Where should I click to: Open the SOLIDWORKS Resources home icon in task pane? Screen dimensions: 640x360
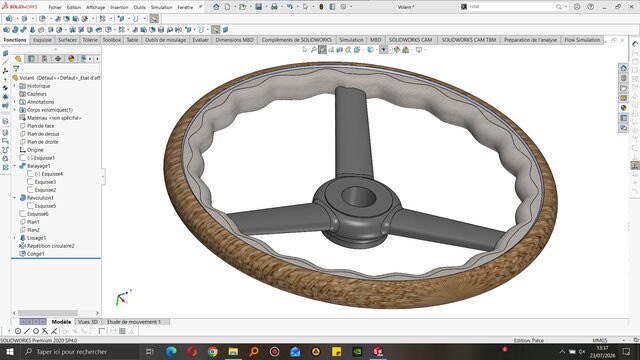coord(623,68)
